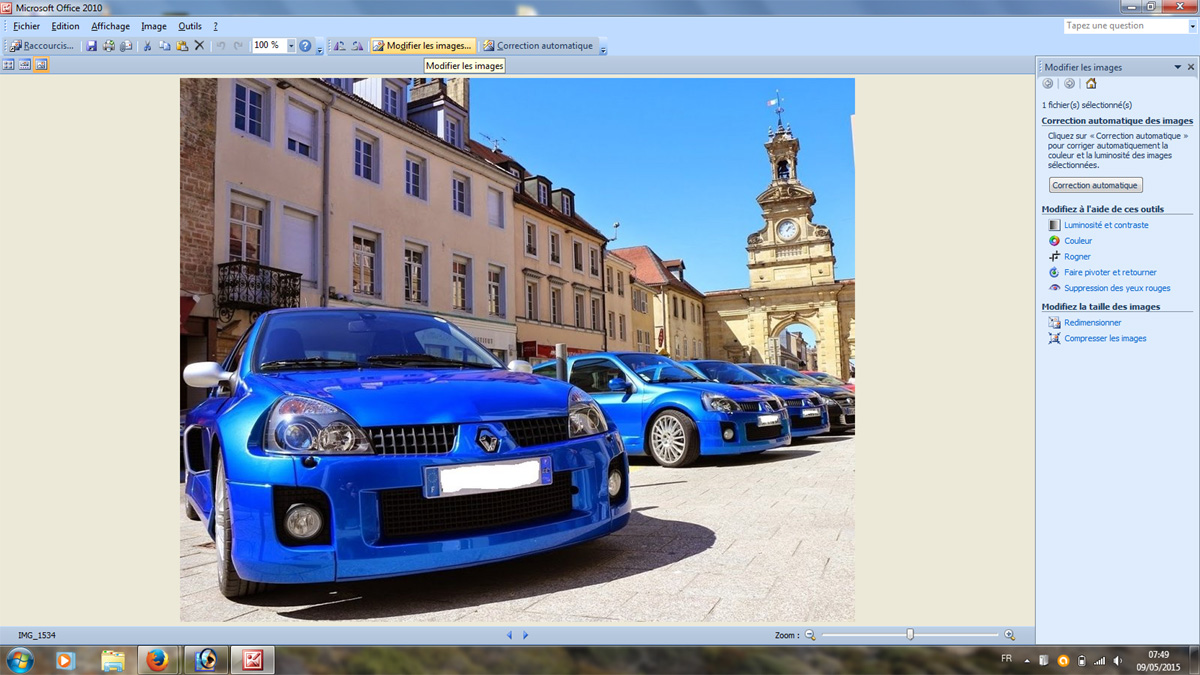This screenshot has height=675, width=1200.
Task: Click the Cut scissors icon
Action: tap(147, 46)
